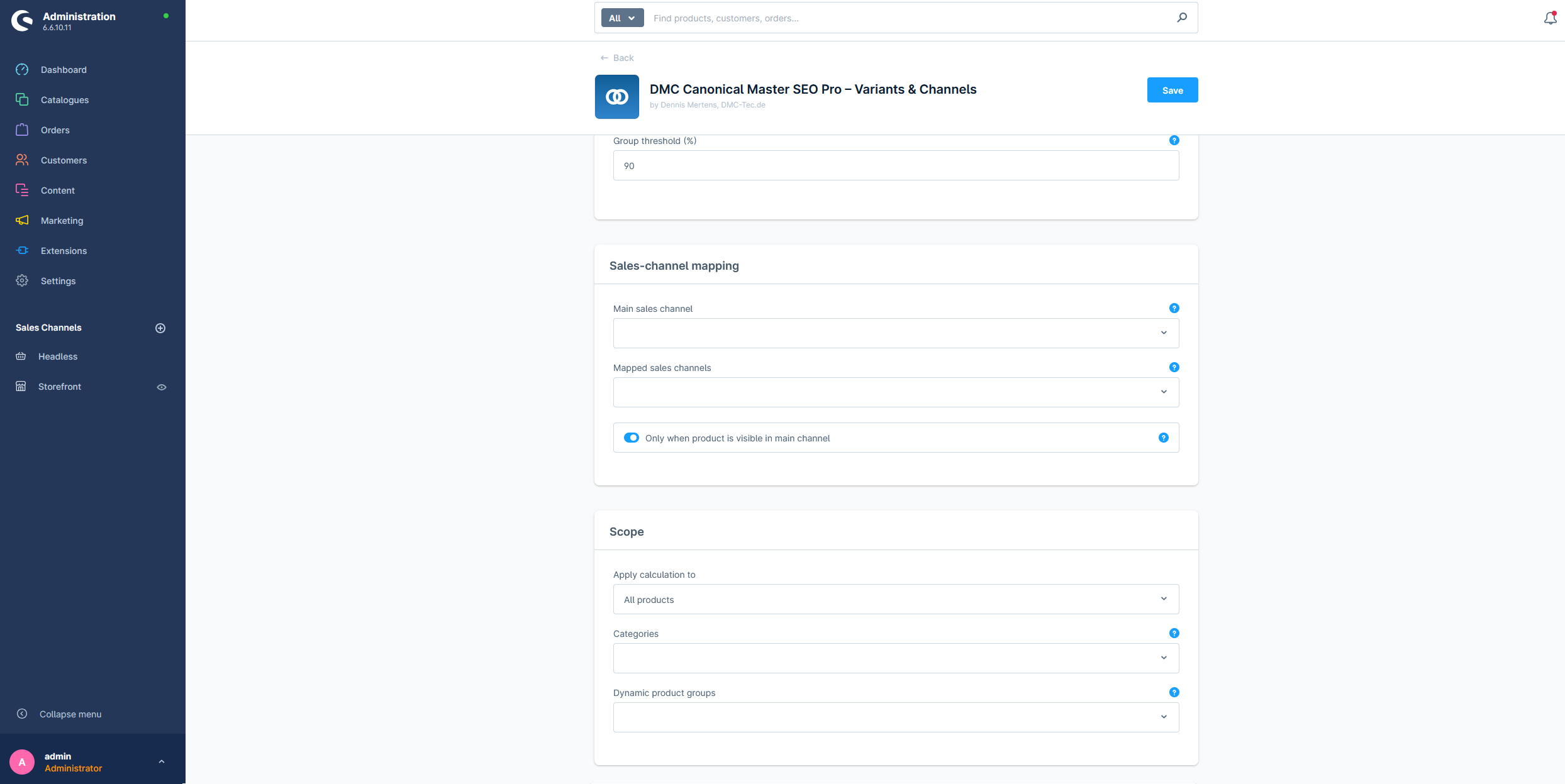Open help for Dynamic product groups
Screen dimensions: 1565x784
click(1174, 692)
